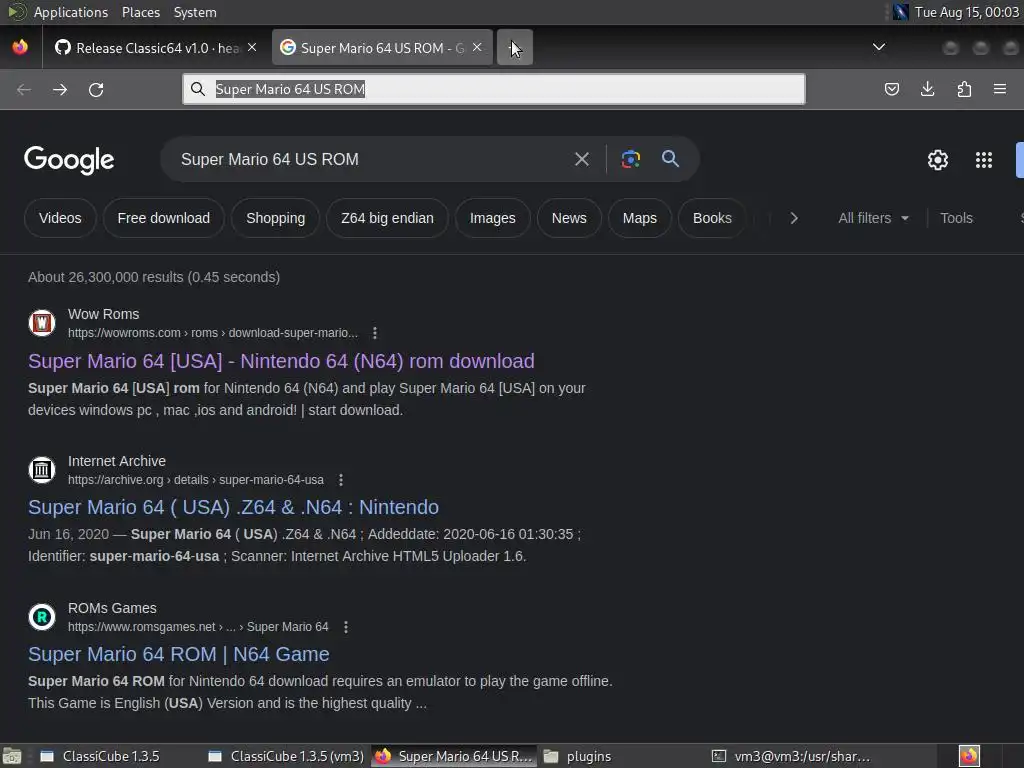
Task: Go back to the previous page
Action: pyautogui.click(x=24, y=89)
